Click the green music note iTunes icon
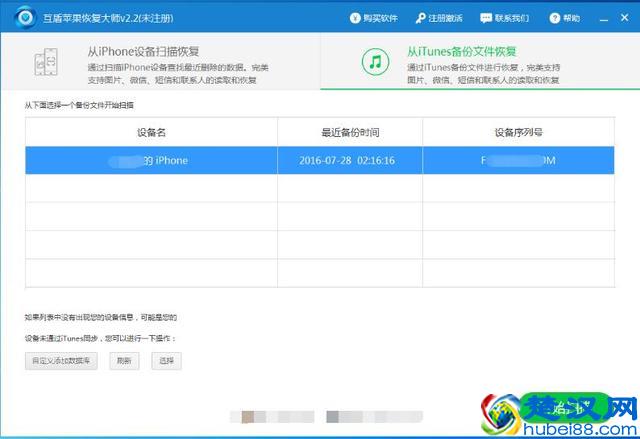 pos(376,62)
